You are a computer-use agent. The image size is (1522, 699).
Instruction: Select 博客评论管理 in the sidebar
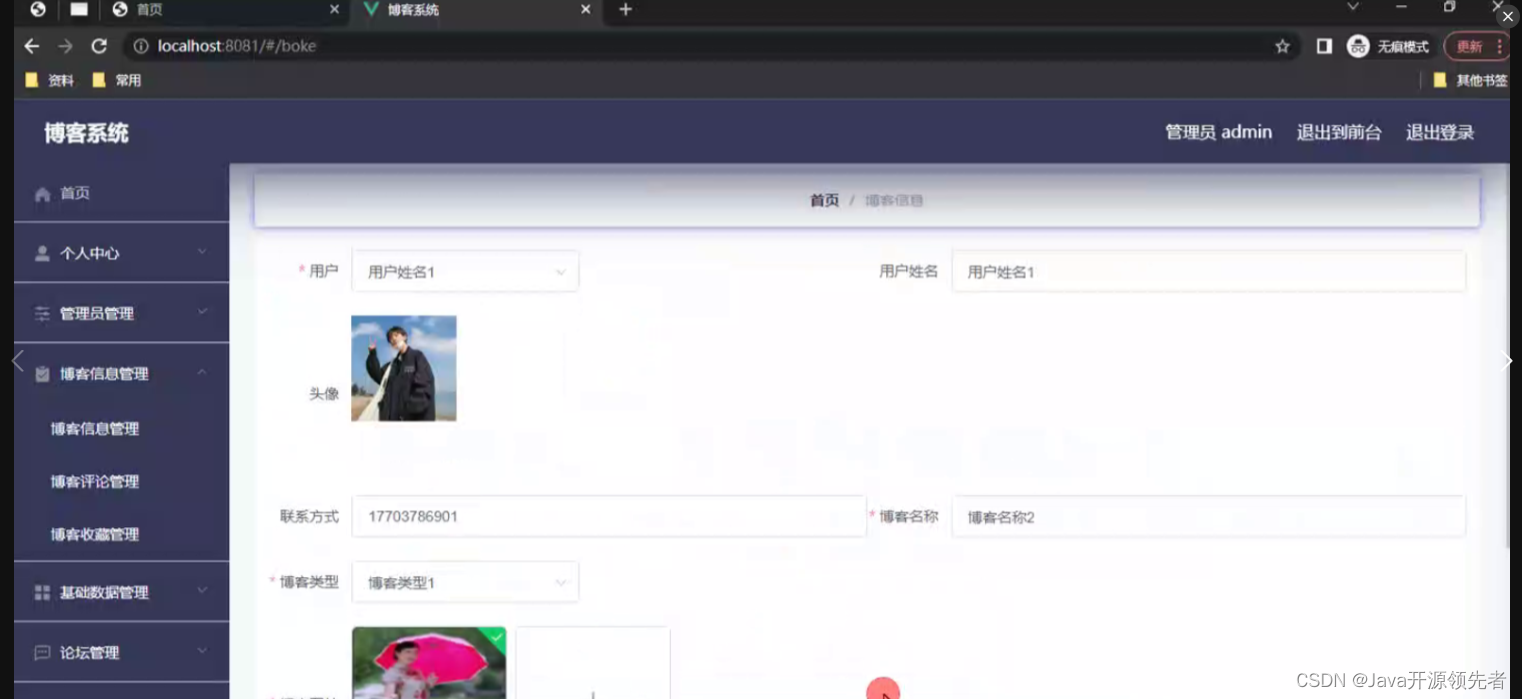[x=93, y=481]
